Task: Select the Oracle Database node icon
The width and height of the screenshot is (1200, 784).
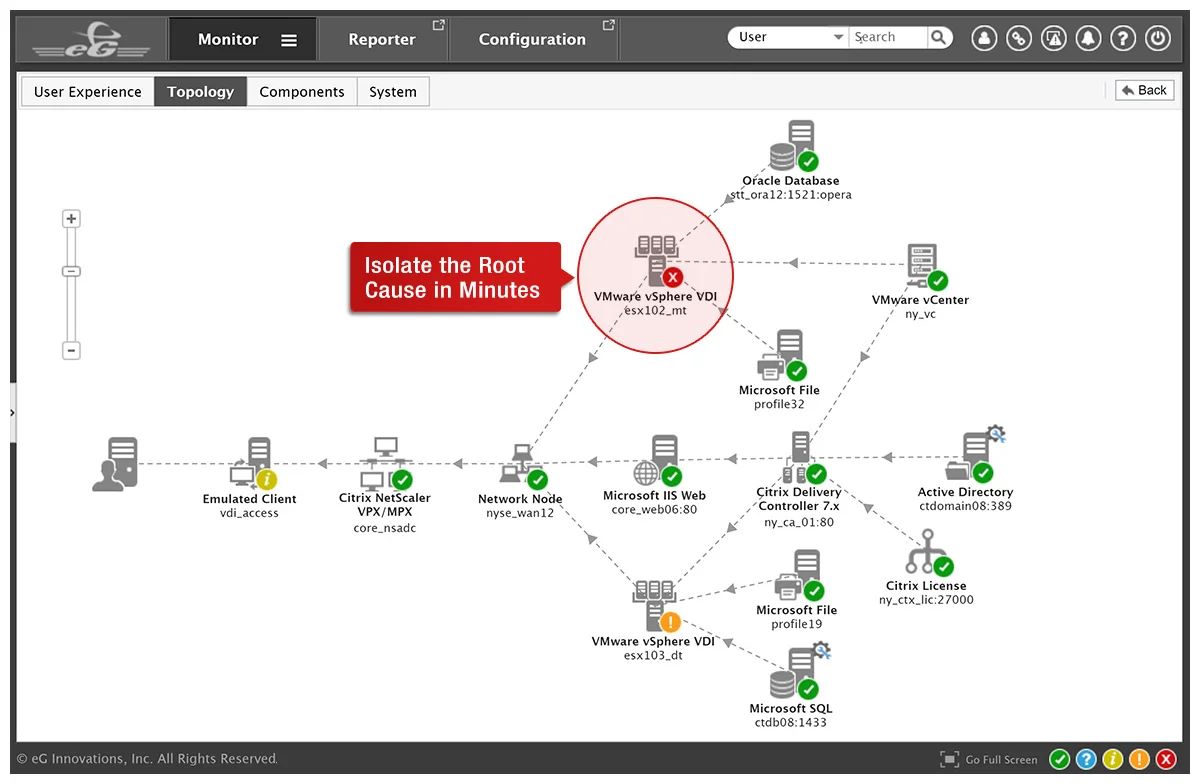Action: click(792, 147)
